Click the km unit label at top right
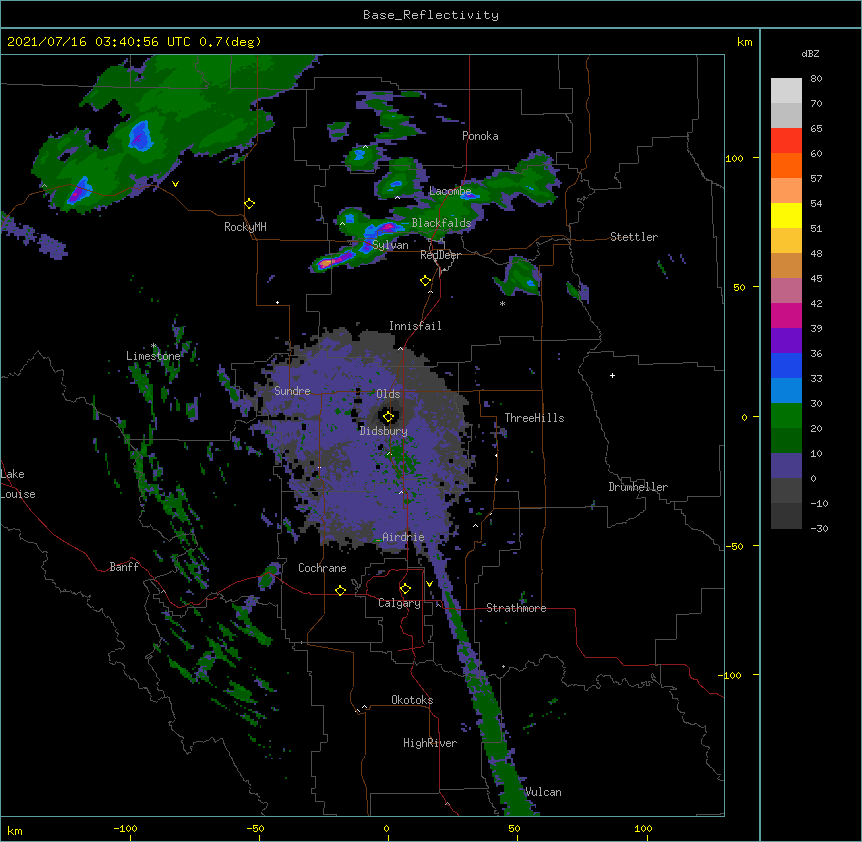 [744, 42]
